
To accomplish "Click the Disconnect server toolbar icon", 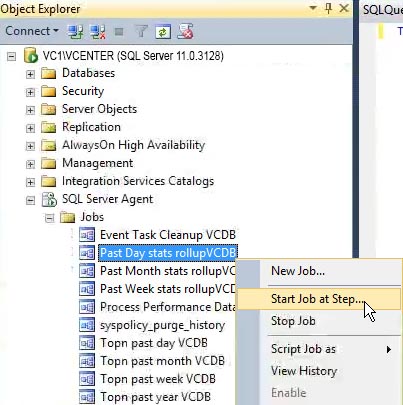I will coord(98,32).
